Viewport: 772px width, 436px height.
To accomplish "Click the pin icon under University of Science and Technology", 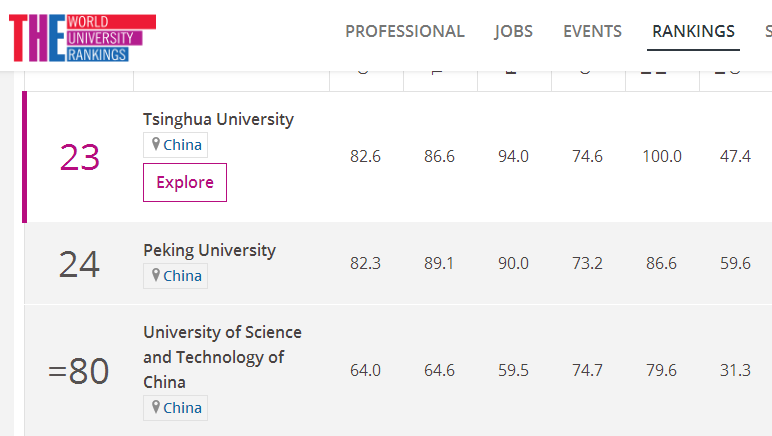I will [x=156, y=407].
